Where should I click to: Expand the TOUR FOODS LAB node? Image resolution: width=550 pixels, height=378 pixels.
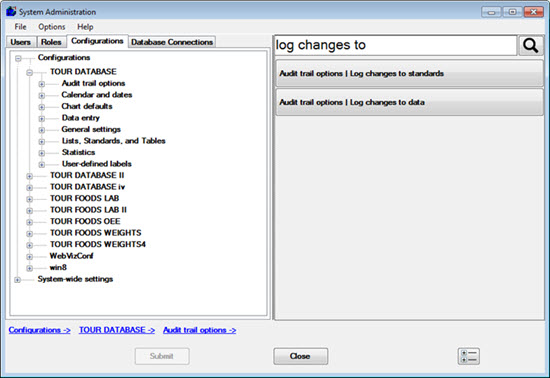29,199
